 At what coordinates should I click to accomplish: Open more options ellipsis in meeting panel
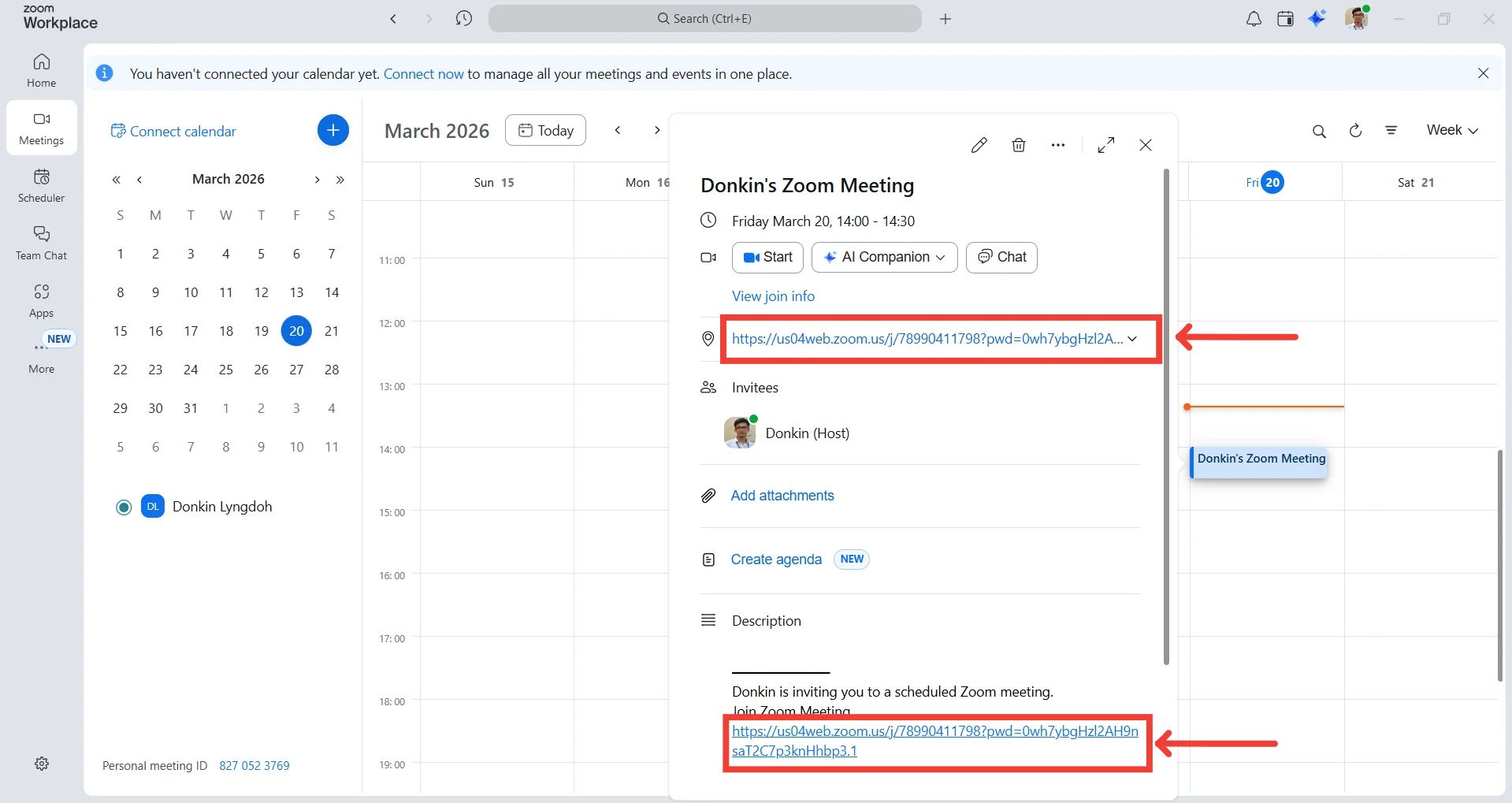tap(1058, 145)
